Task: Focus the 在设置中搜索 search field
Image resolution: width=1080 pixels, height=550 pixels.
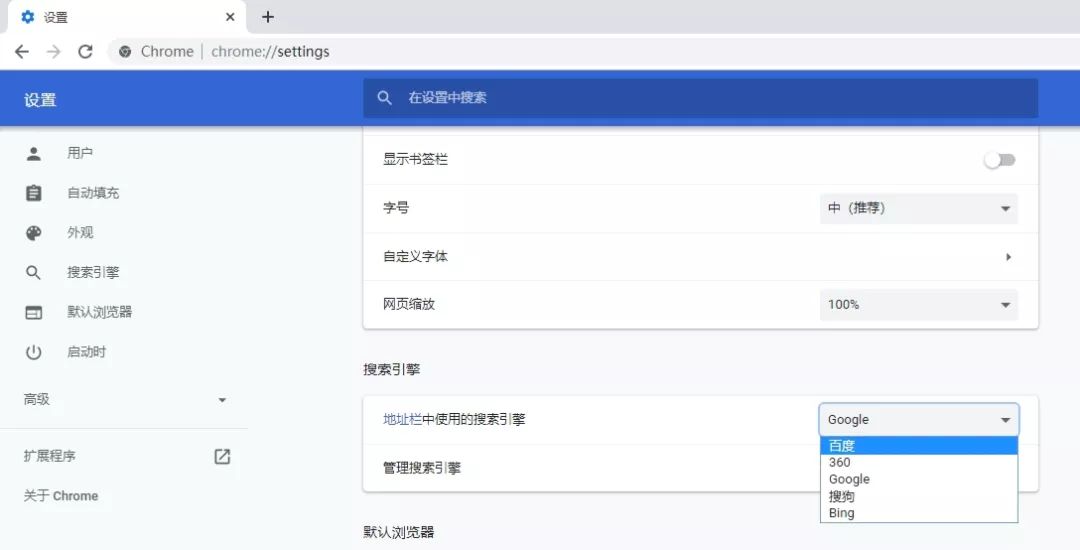Action: [700, 98]
